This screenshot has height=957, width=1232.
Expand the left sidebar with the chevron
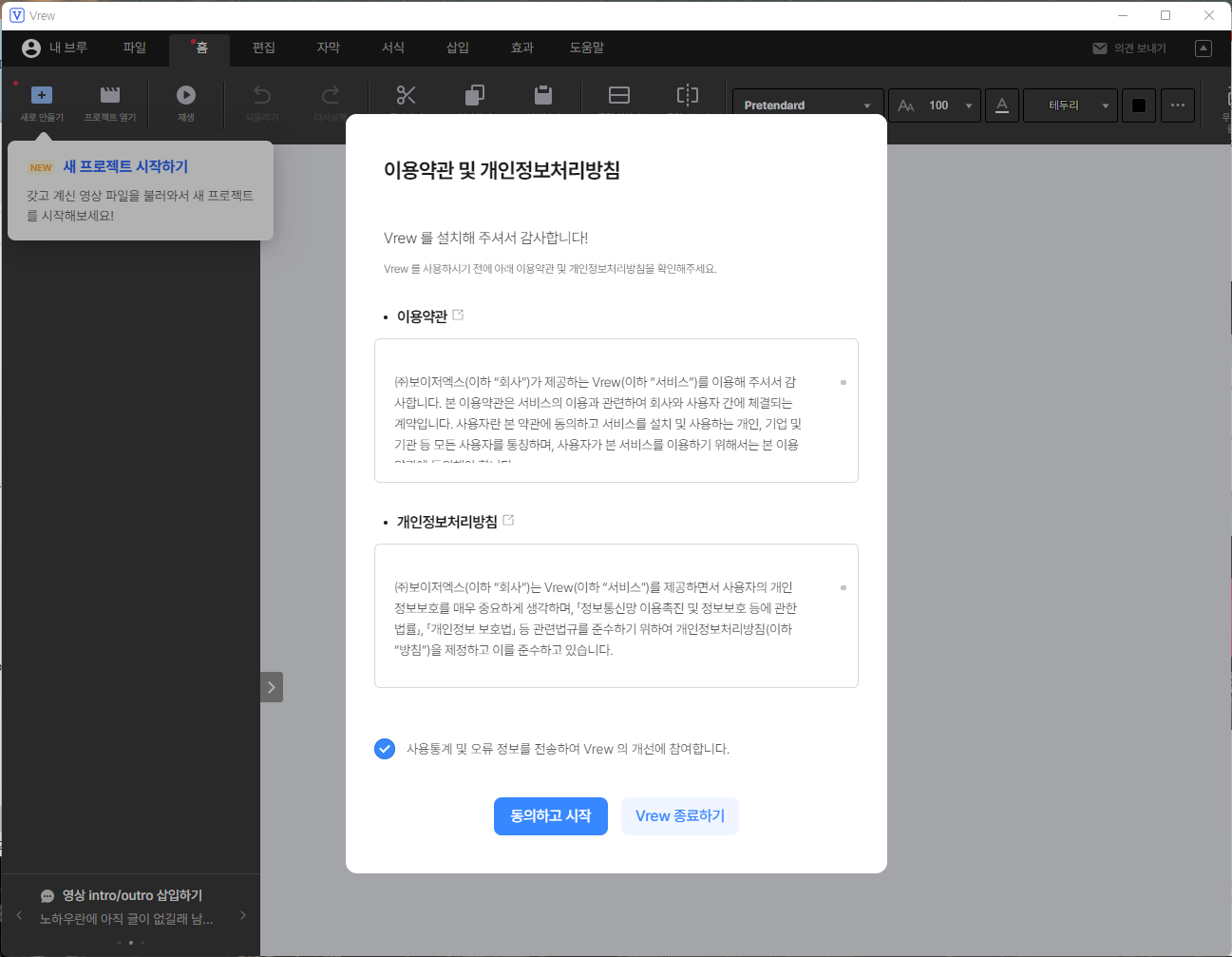[x=271, y=686]
